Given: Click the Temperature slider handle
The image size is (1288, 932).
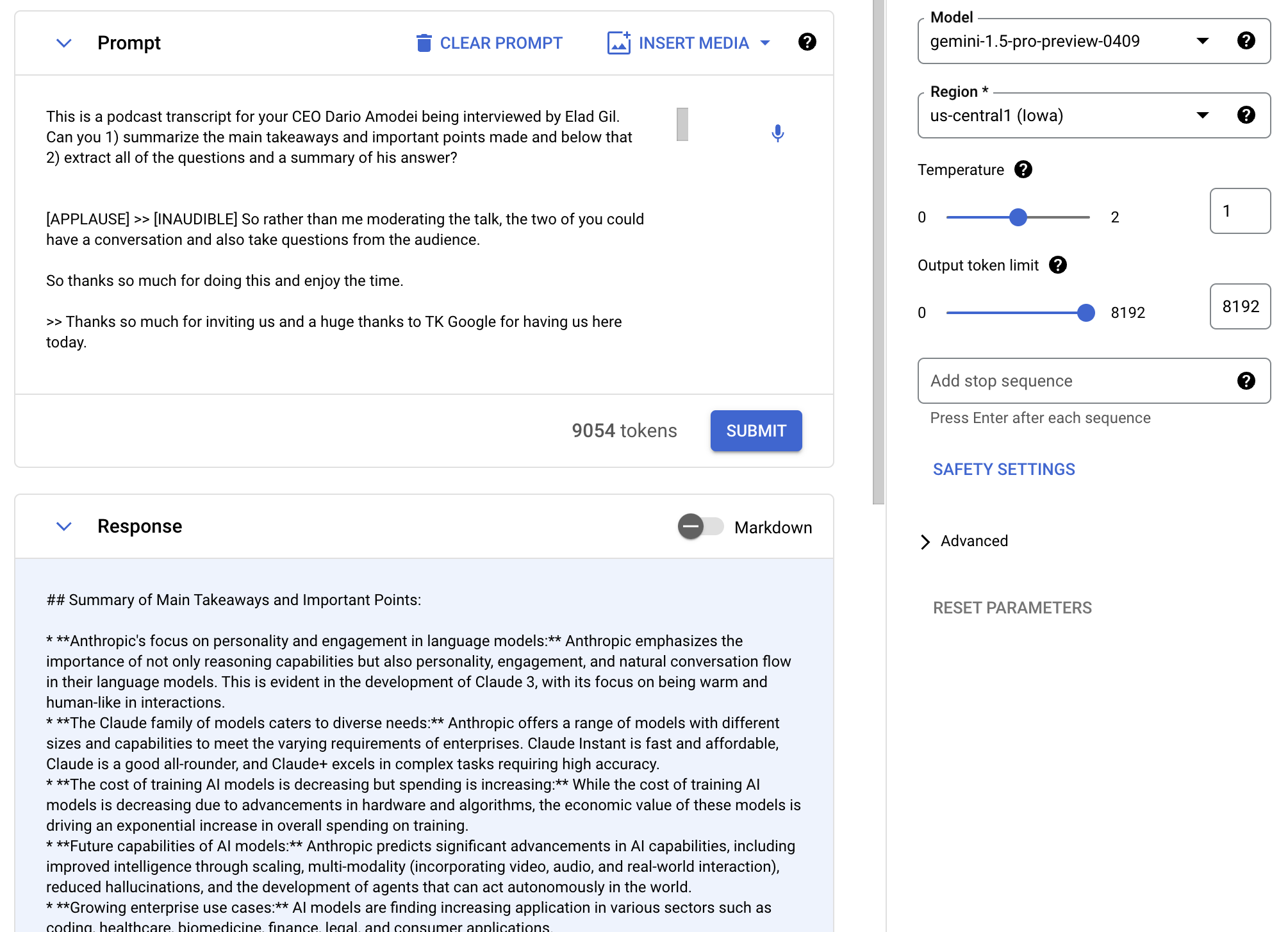Looking at the screenshot, I should [1018, 218].
